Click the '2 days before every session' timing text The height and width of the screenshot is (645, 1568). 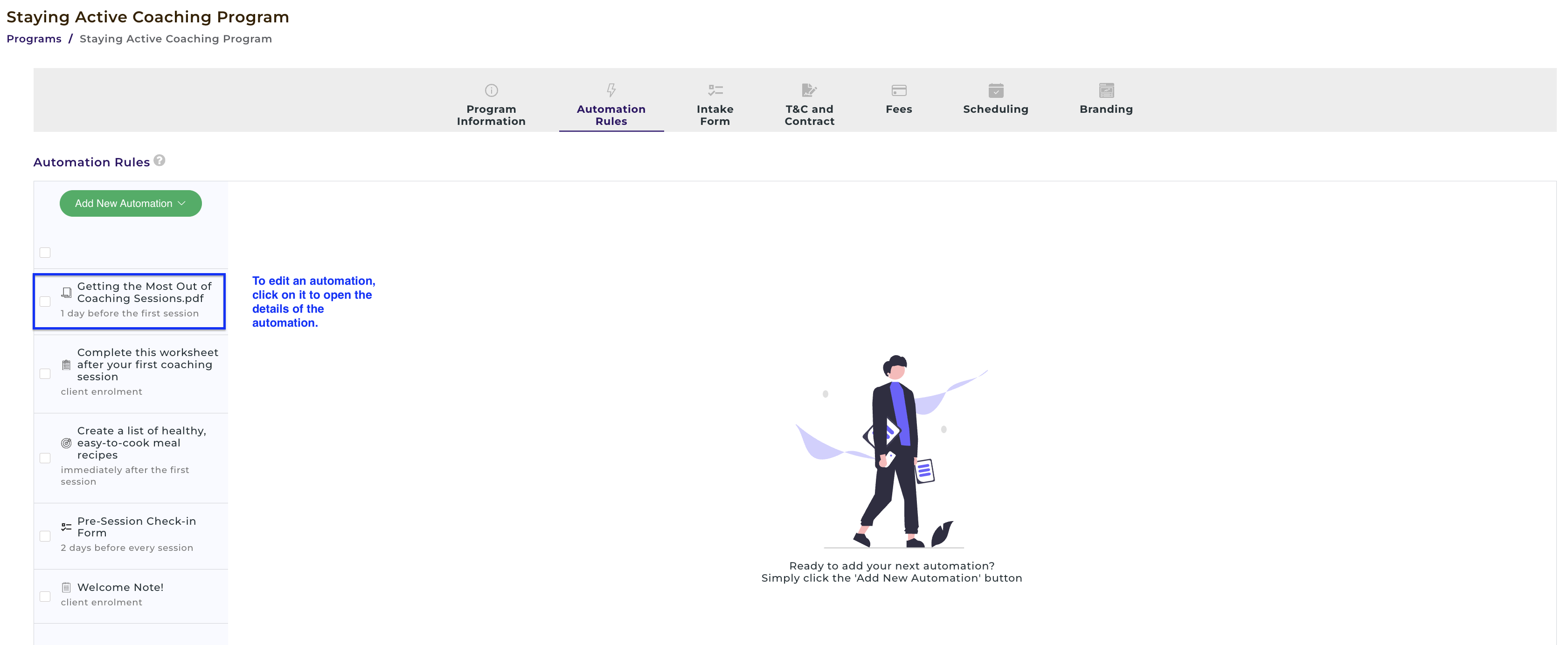pyautogui.click(x=126, y=548)
